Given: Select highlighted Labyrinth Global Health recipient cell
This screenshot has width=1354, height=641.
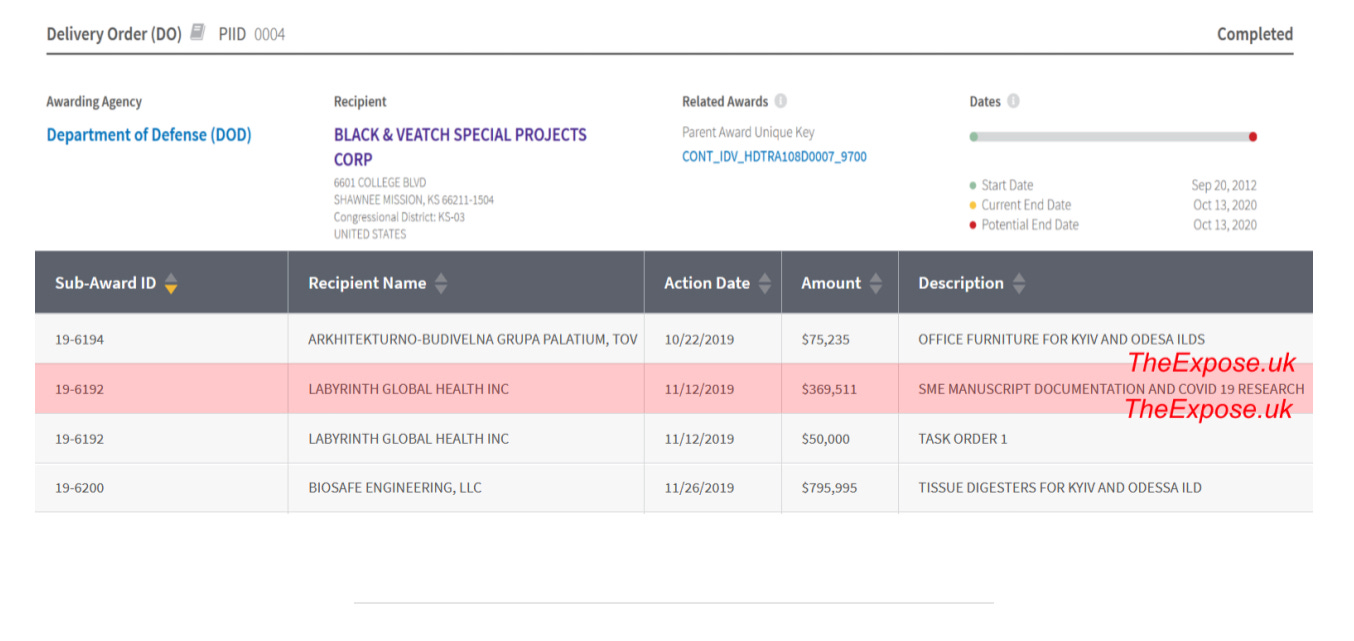Looking at the screenshot, I should (x=466, y=389).
